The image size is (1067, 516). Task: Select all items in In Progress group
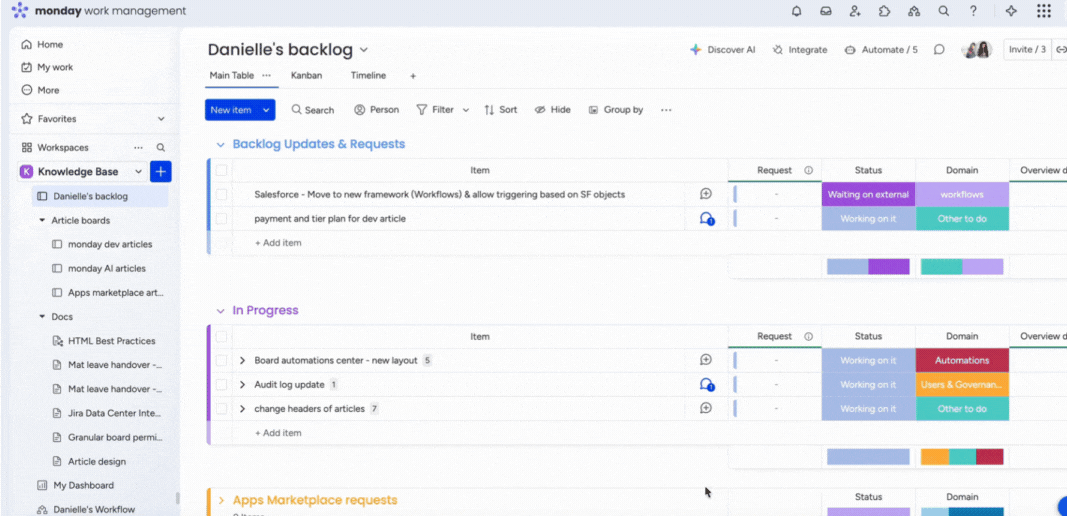pos(221,336)
